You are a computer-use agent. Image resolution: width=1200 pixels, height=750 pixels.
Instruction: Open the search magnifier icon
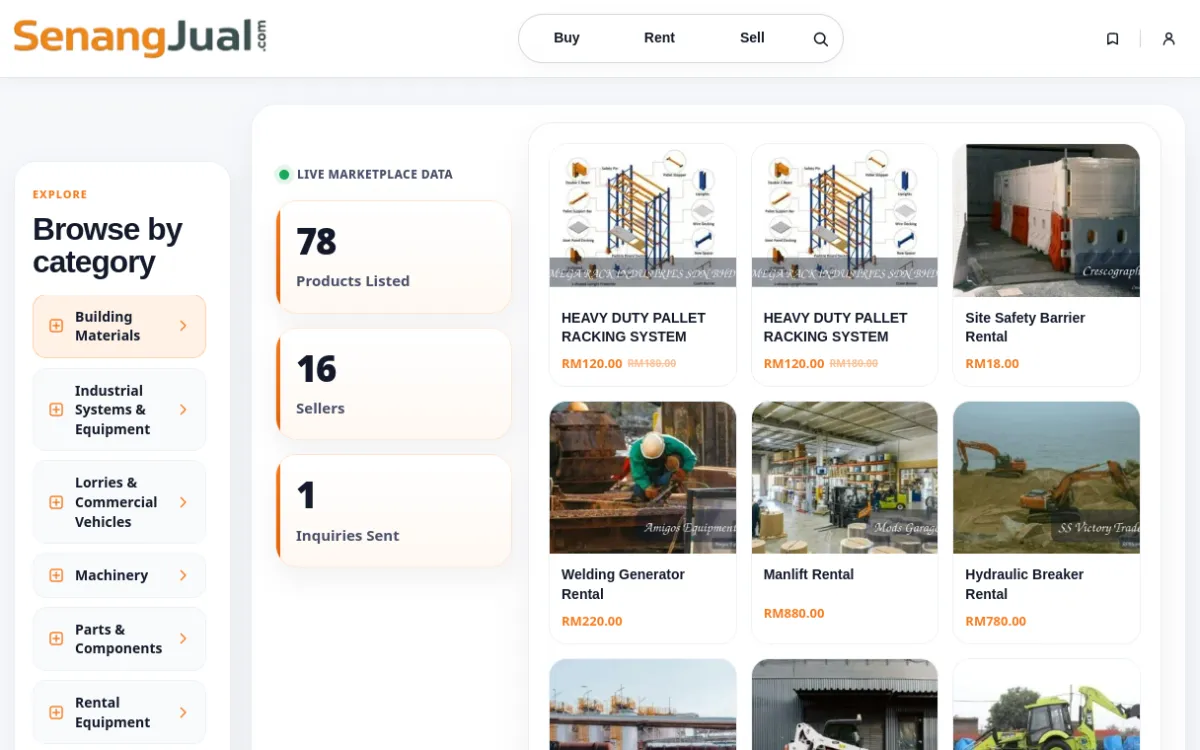click(x=820, y=39)
